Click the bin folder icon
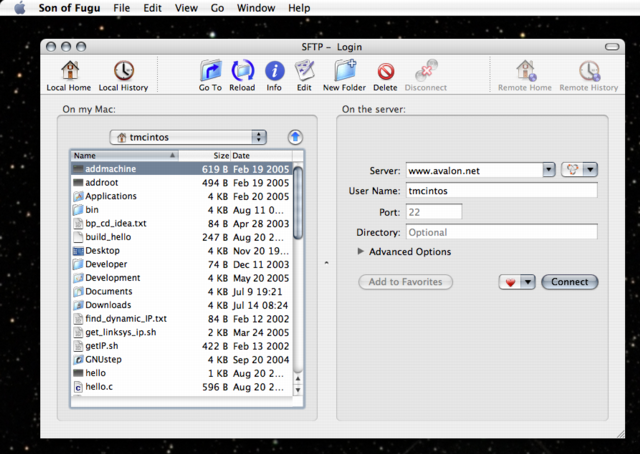The height and width of the screenshot is (454, 640). [x=78, y=210]
